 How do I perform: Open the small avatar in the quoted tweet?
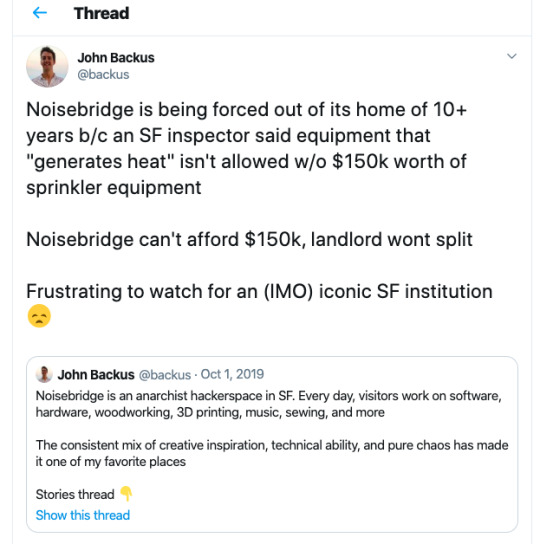pyautogui.click(x=44, y=375)
